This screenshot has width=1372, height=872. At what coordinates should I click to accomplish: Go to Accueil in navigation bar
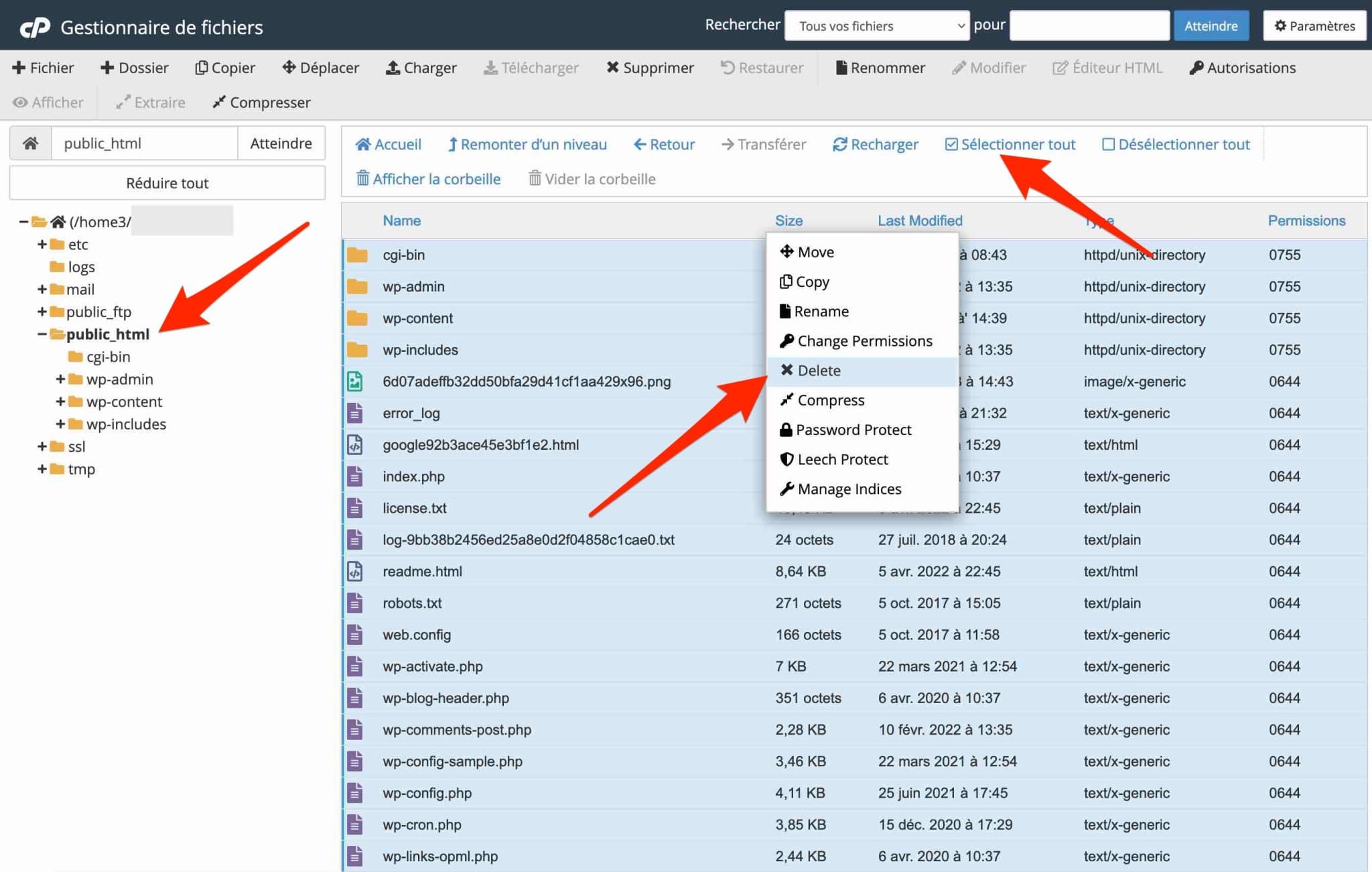(x=388, y=144)
